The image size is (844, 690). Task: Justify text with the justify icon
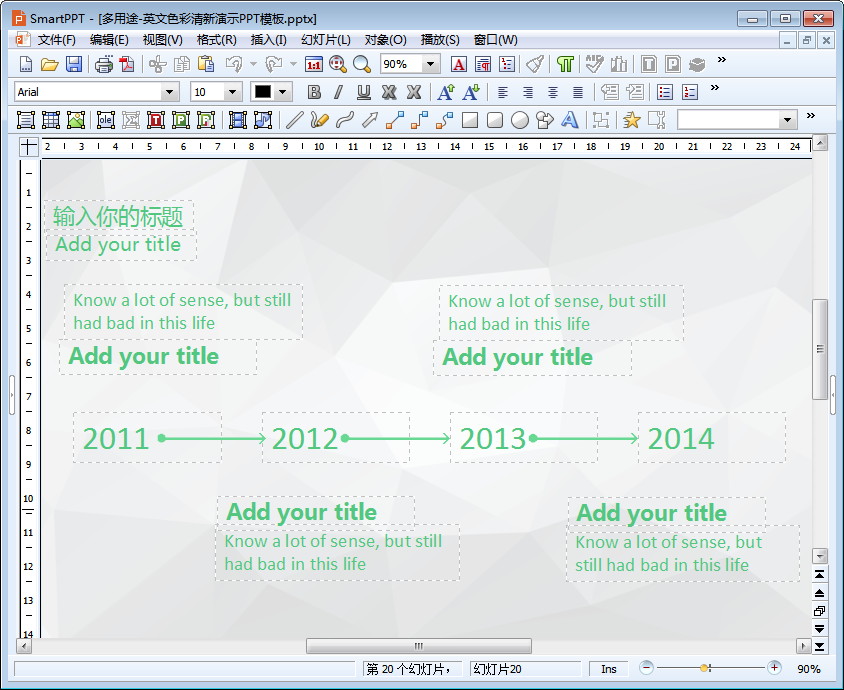point(578,92)
